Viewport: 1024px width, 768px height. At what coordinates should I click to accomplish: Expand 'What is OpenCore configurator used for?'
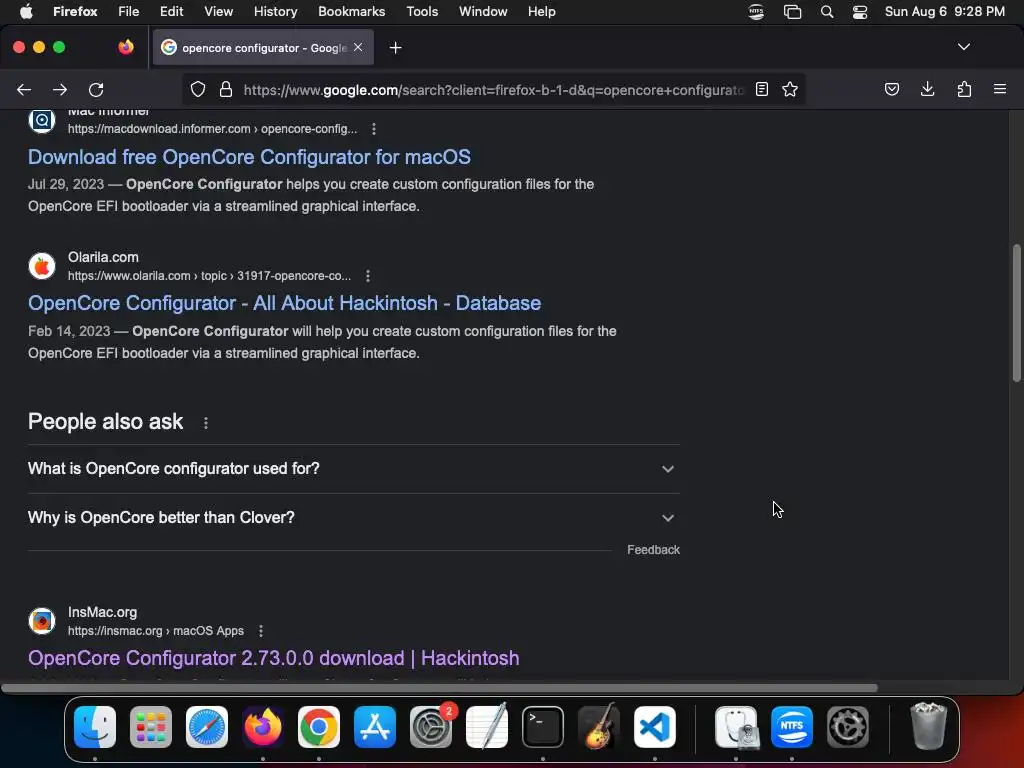353,469
